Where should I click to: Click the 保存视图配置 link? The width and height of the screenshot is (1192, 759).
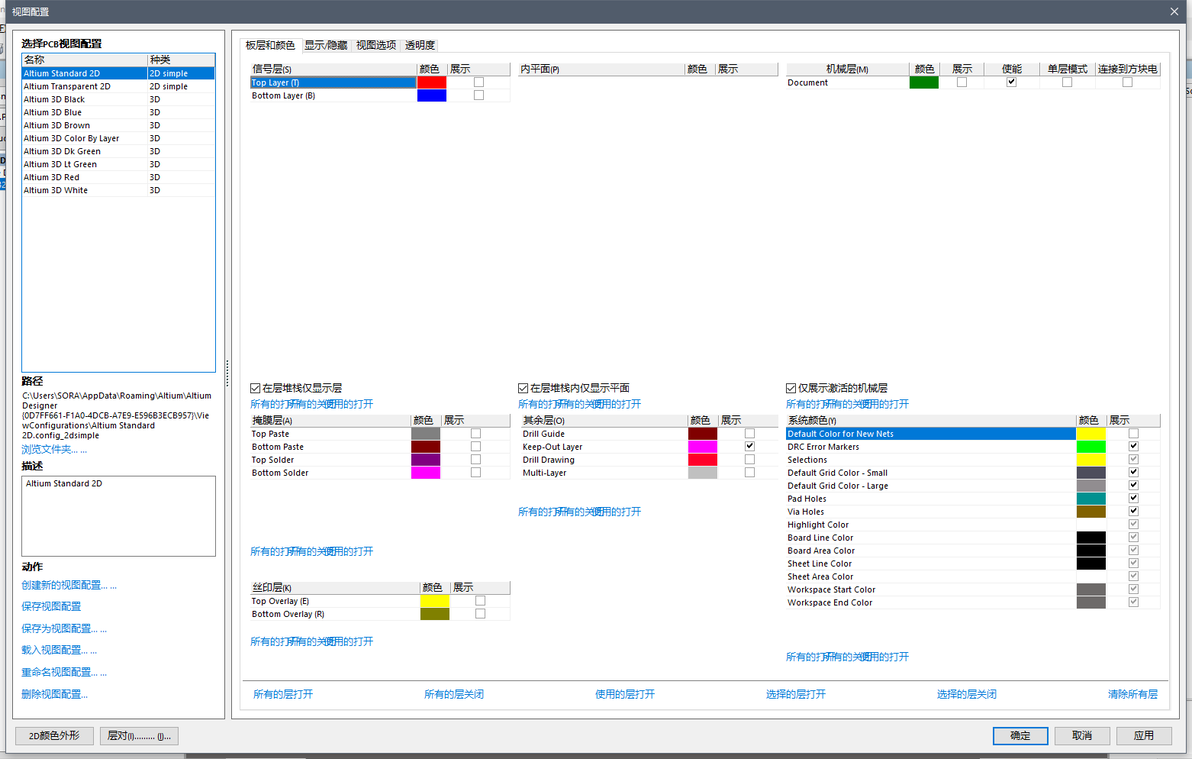(x=51, y=606)
